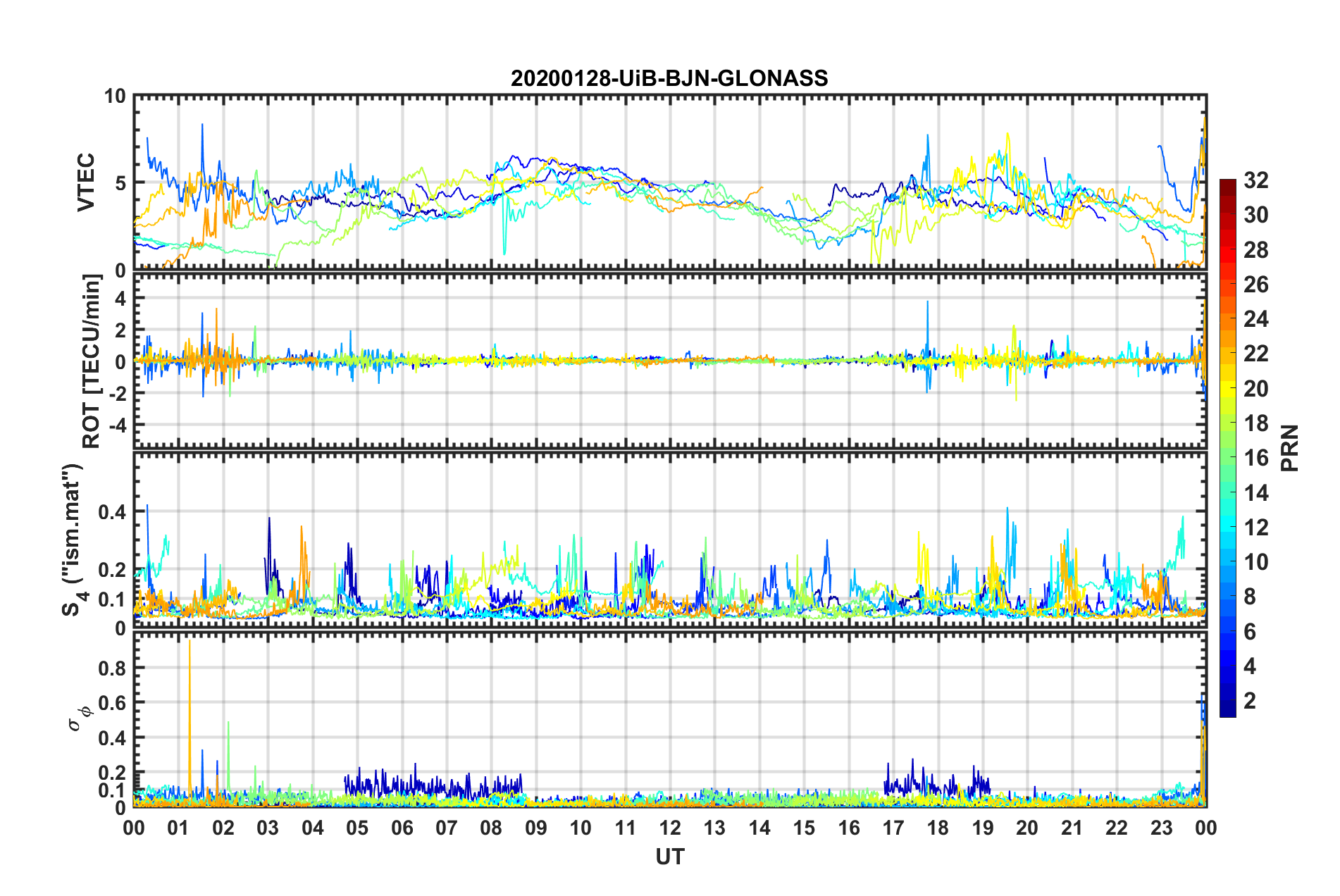Screen dimensions: 1340x896
Task: Click colorbar tick label 14
Action: (x=1255, y=492)
